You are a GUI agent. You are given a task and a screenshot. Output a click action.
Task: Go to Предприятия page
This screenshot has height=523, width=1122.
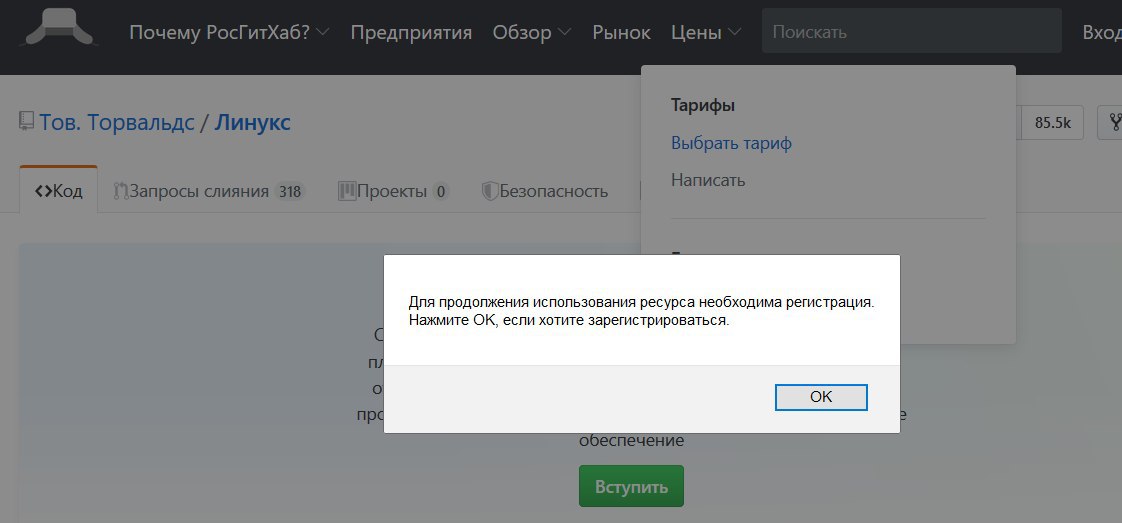coord(411,32)
